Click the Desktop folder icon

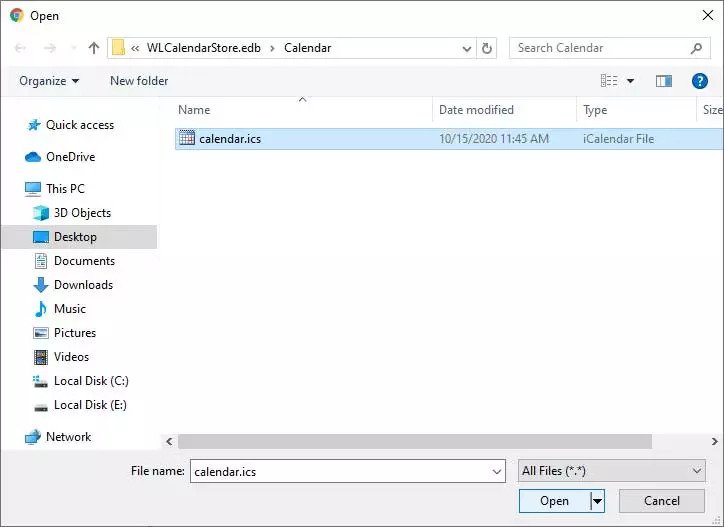pyautogui.click(x=41, y=237)
